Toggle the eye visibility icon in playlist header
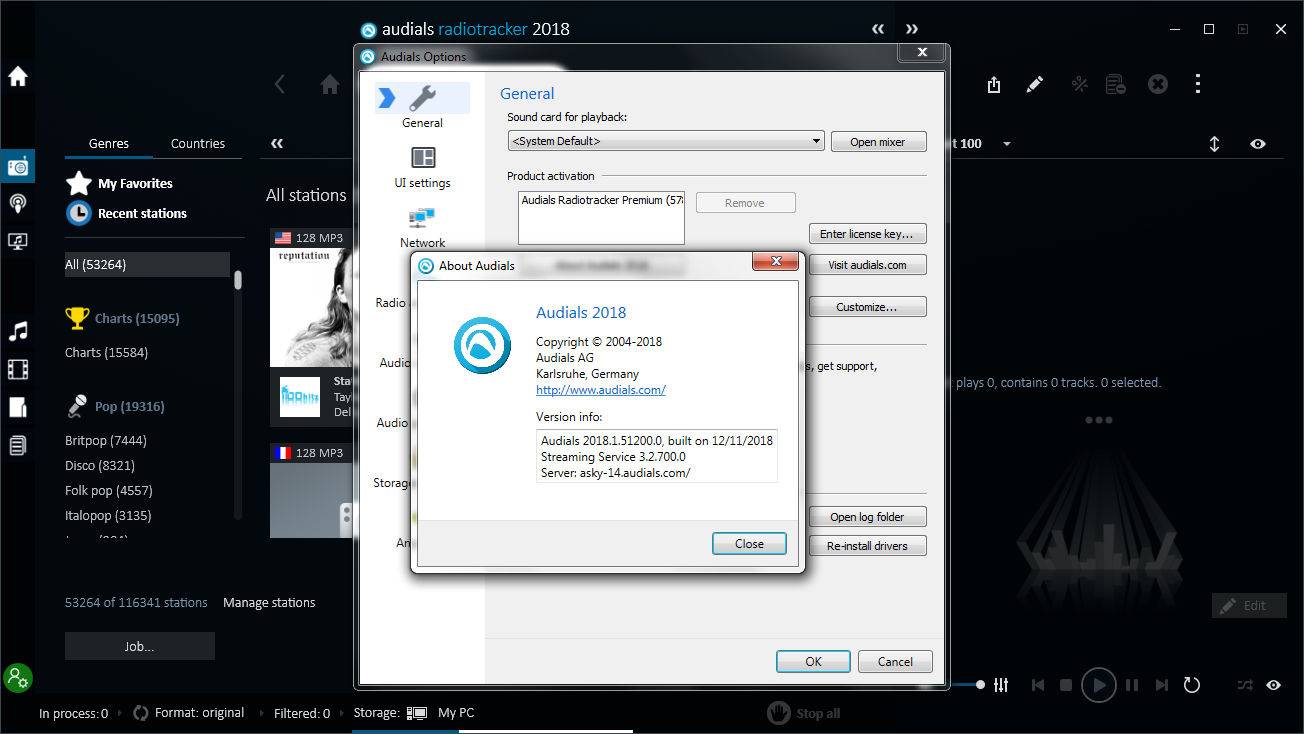 click(1257, 143)
